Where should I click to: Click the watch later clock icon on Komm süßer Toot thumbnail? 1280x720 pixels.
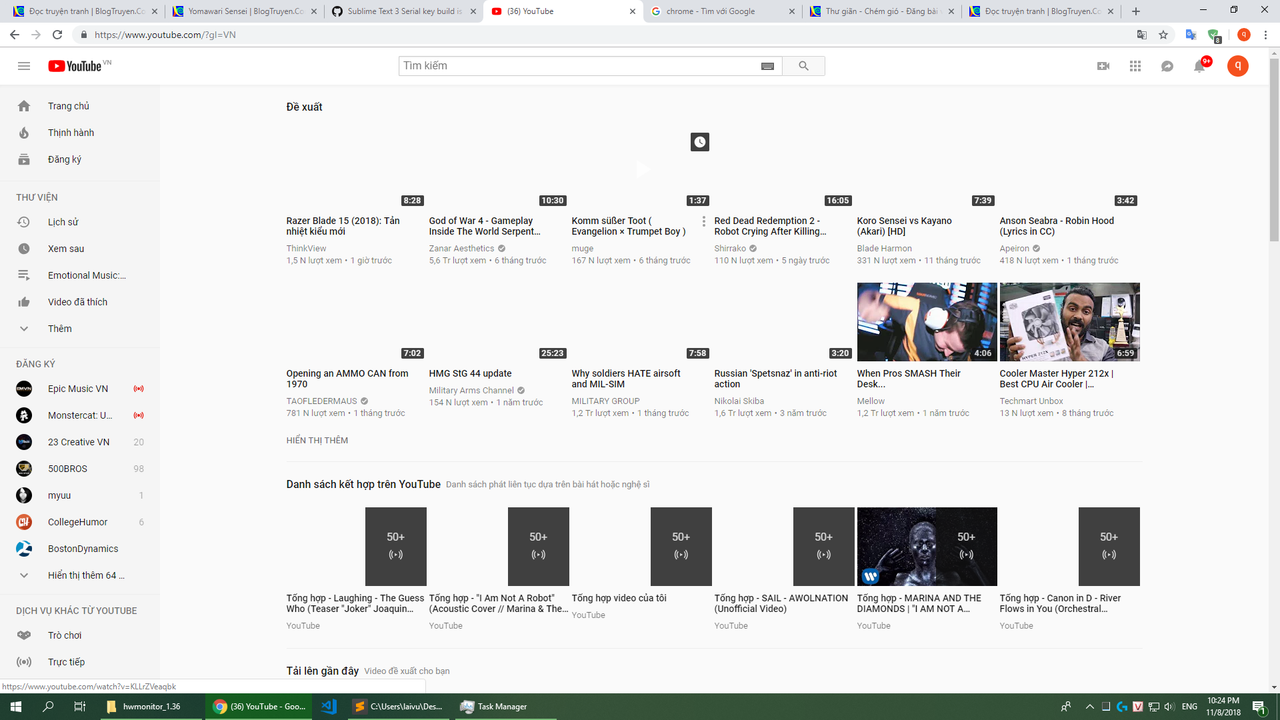point(700,142)
